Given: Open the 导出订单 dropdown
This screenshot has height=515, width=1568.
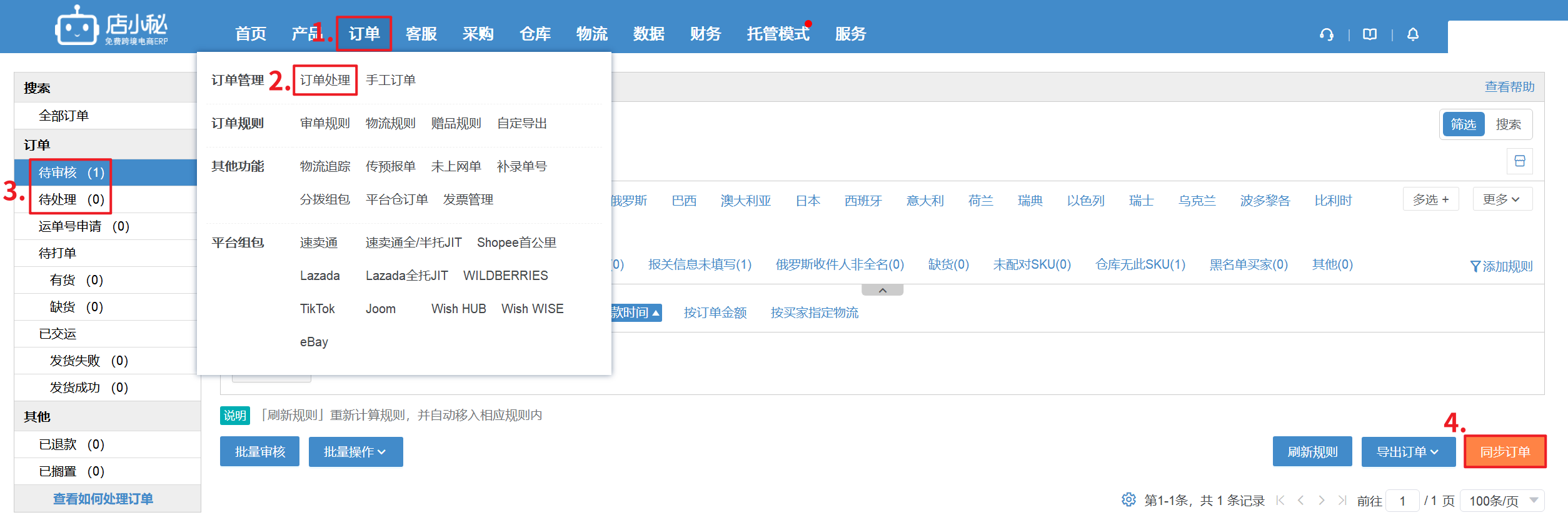Looking at the screenshot, I should point(1408,452).
